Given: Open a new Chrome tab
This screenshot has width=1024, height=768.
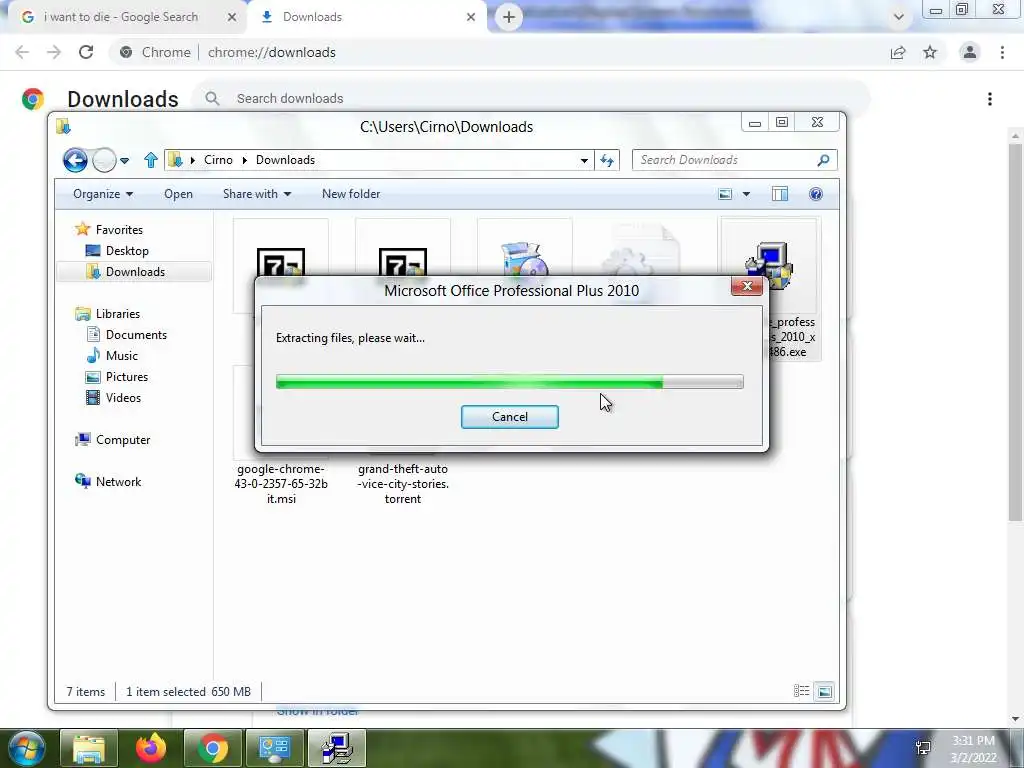Looking at the screenshot, I should (x=509, y=17).
